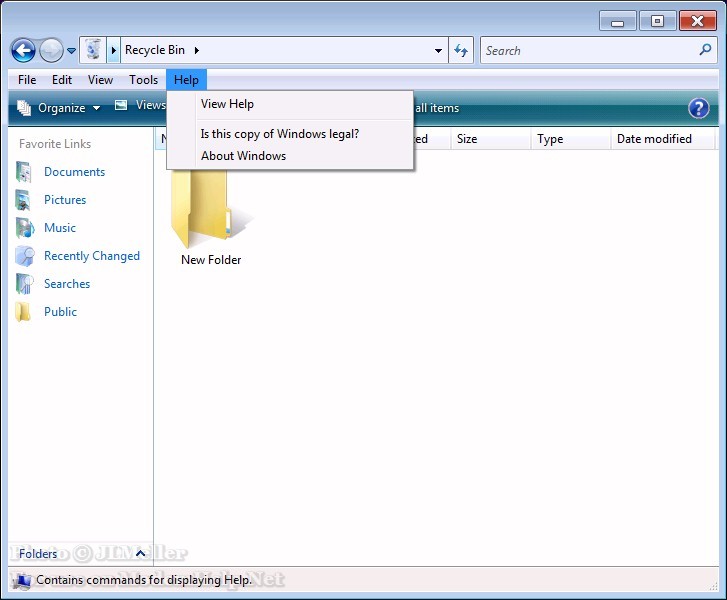
Task: Click the magnifying glass search icon
Action: coord(705,50)
